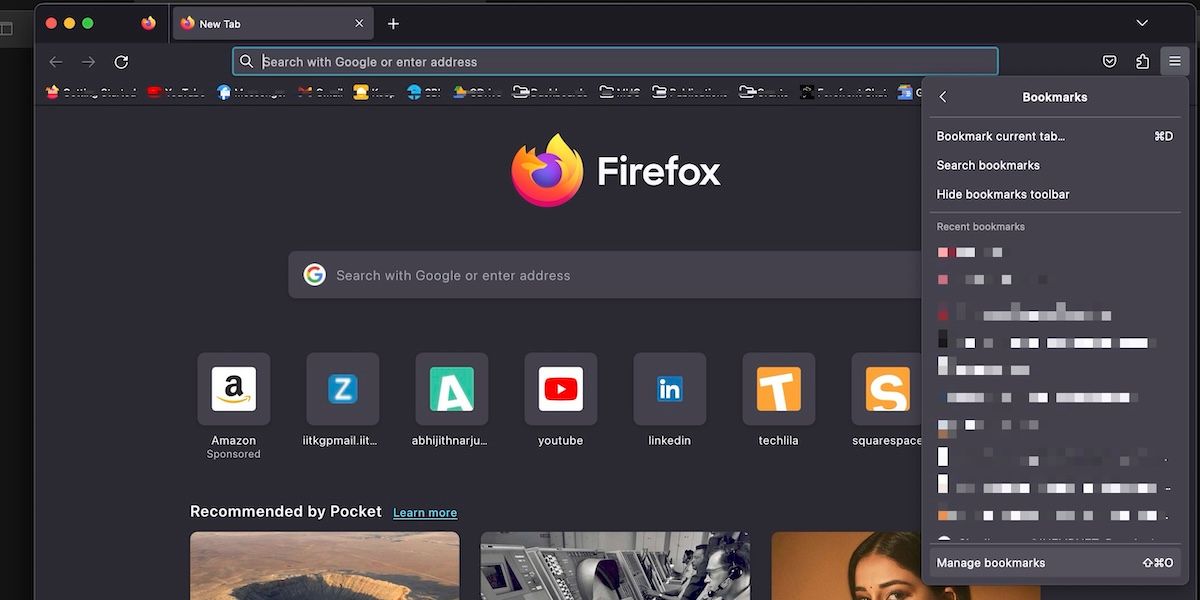Open a new tab with the plus button
The image size is (1200, 600).
click(x=394, y=22)
